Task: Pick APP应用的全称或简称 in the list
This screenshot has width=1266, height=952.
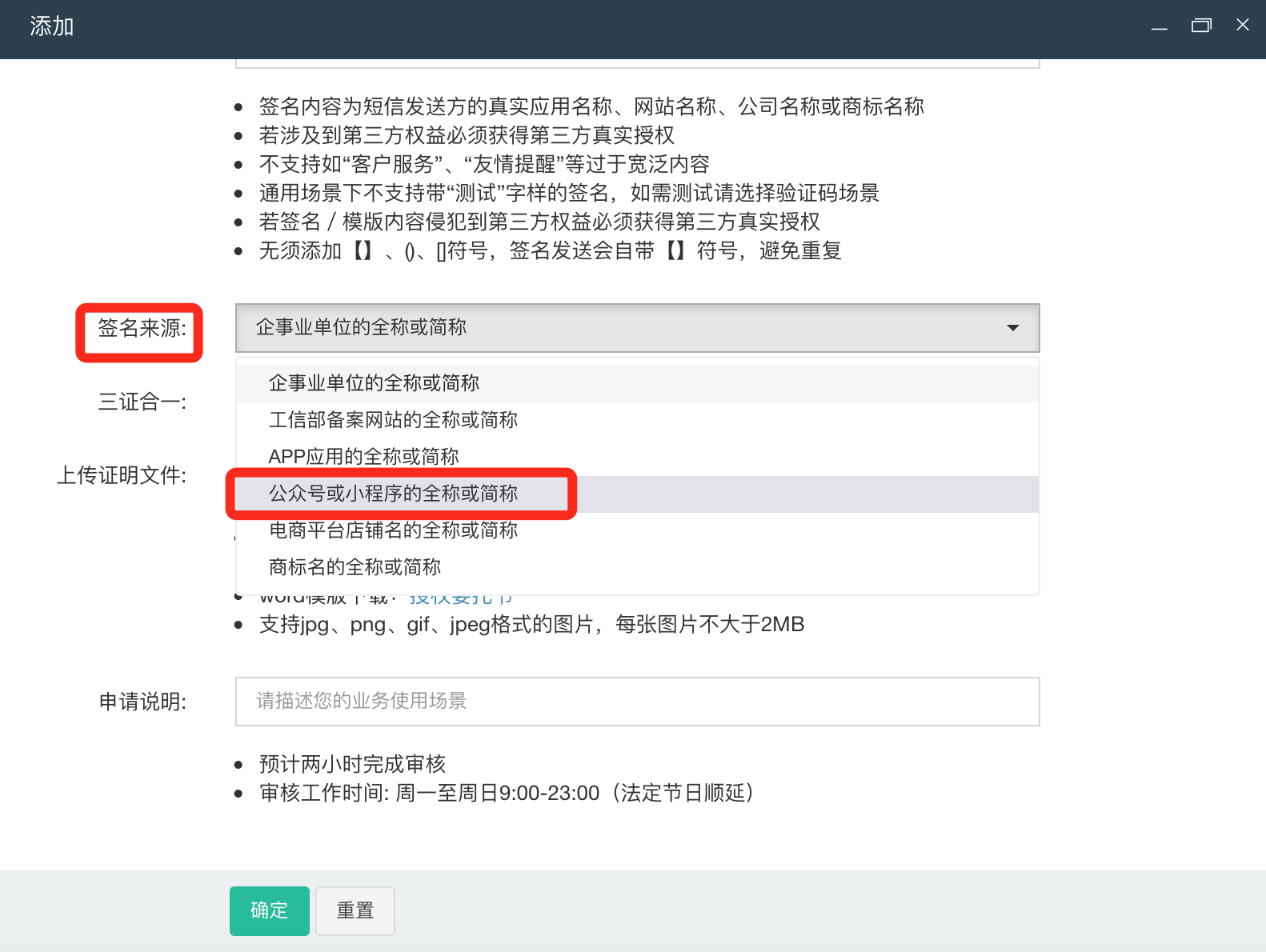Action: click(x=363, y=457)
